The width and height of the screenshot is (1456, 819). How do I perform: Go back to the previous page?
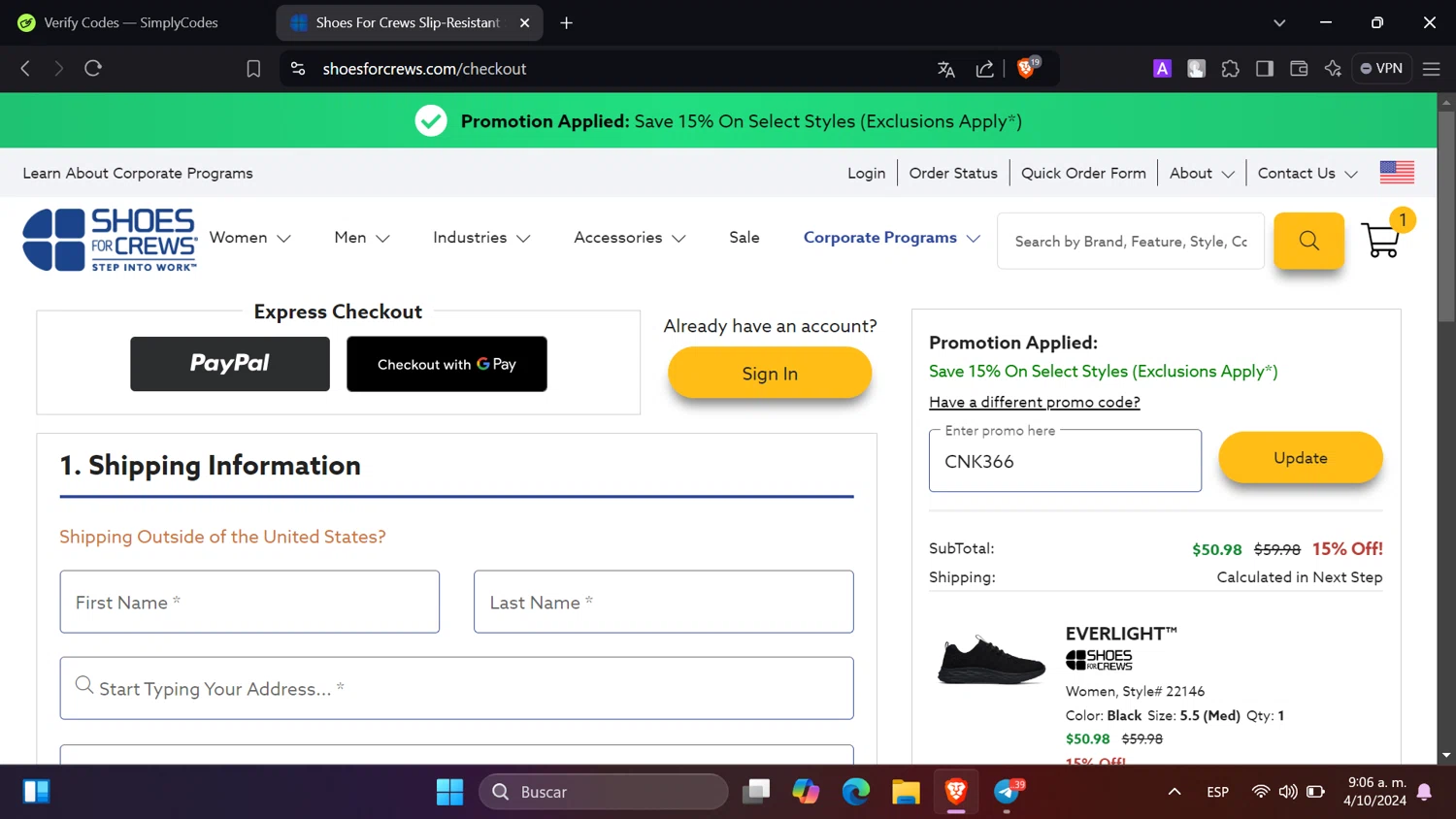pos(26,69)
